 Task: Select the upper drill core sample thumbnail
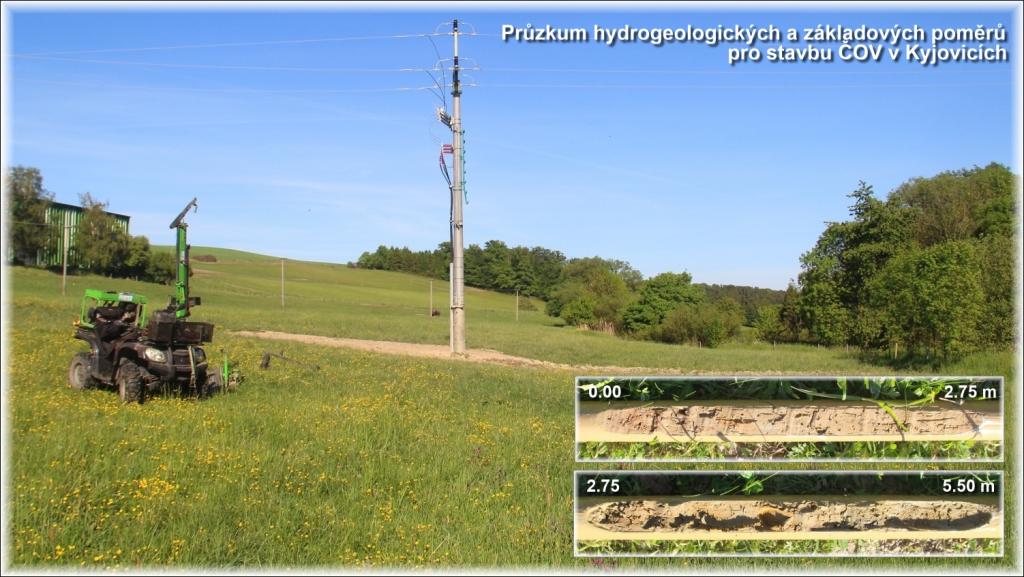(789, 419)
